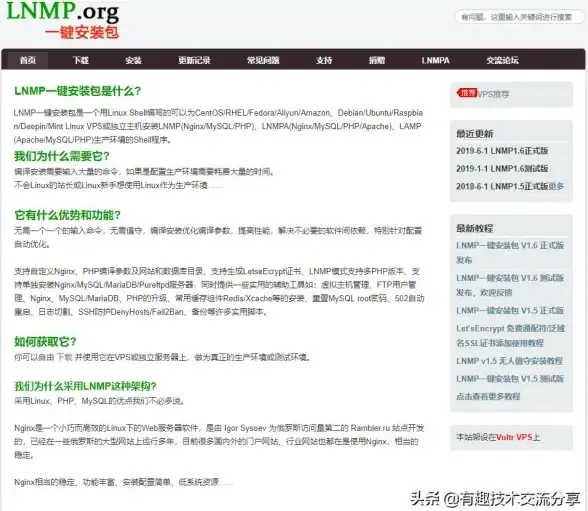Screen dimensions: 588x511
Task: Open the 下载 nav item
Action: (x=81, y=60)
